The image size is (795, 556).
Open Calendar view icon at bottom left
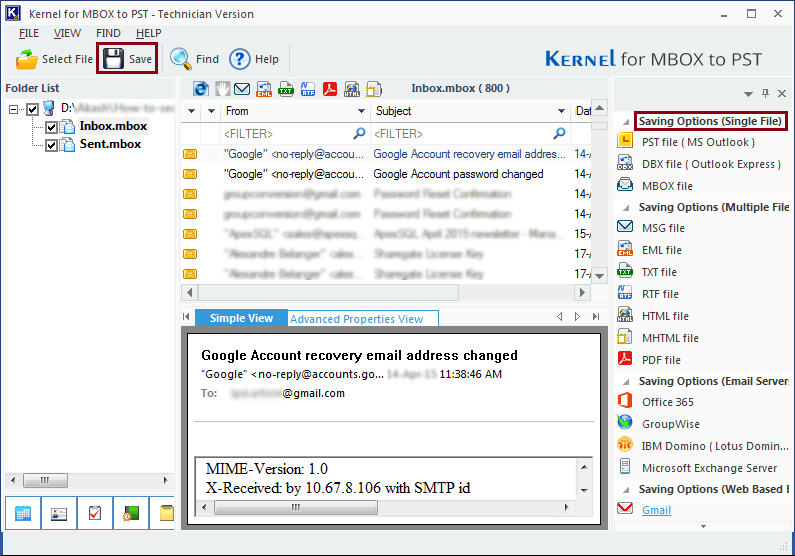23,513
